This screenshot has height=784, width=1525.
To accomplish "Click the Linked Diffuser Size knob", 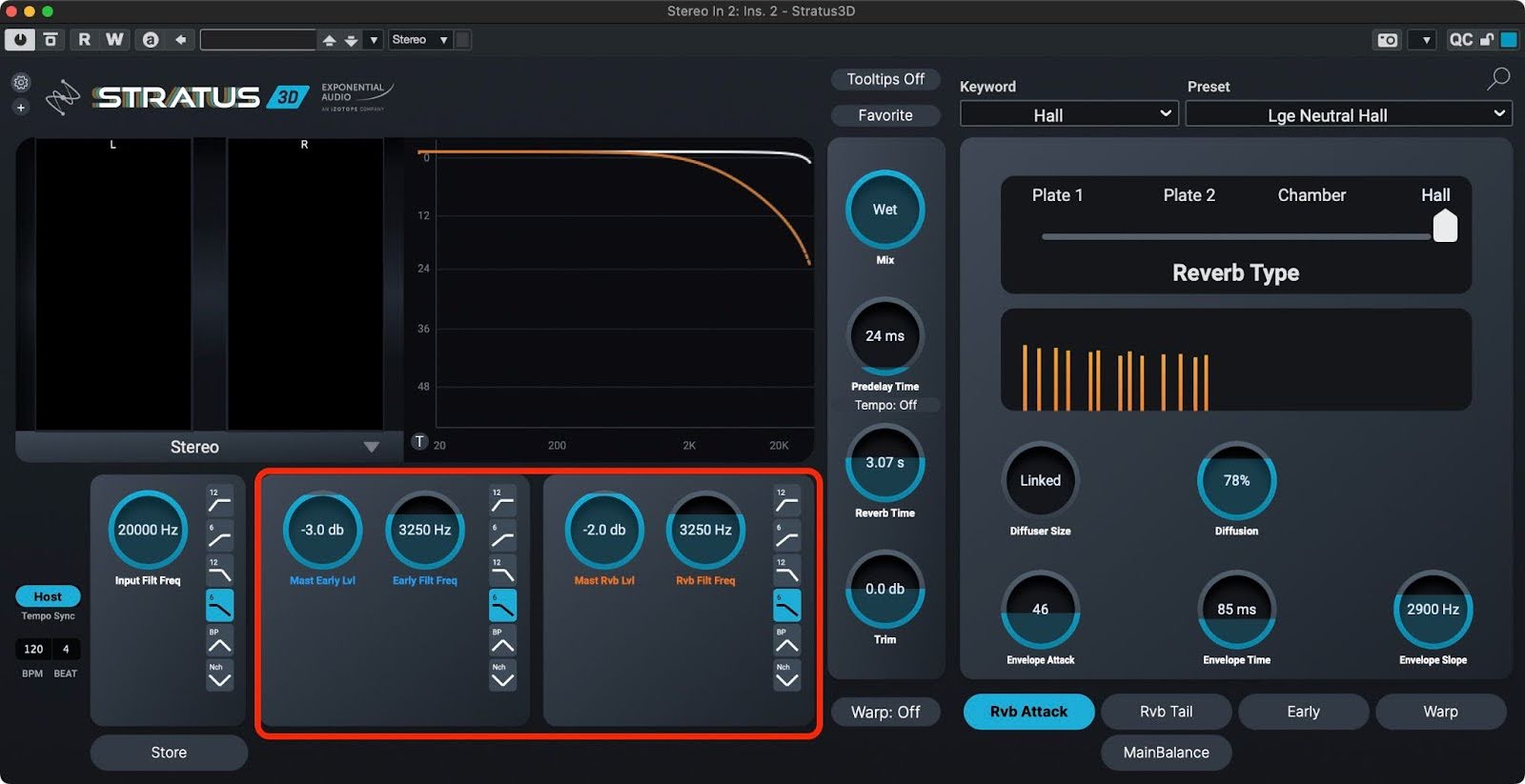I will click(1040, 481).
